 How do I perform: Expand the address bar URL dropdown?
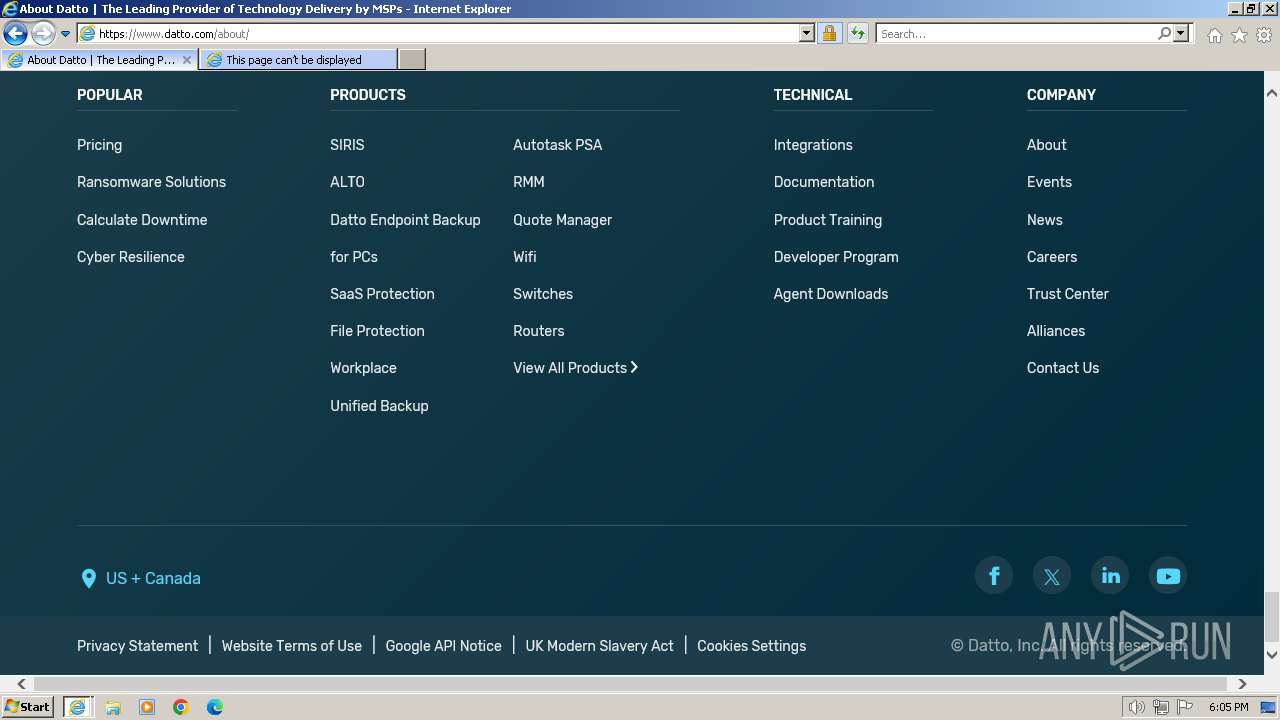[x=807, y=33]
